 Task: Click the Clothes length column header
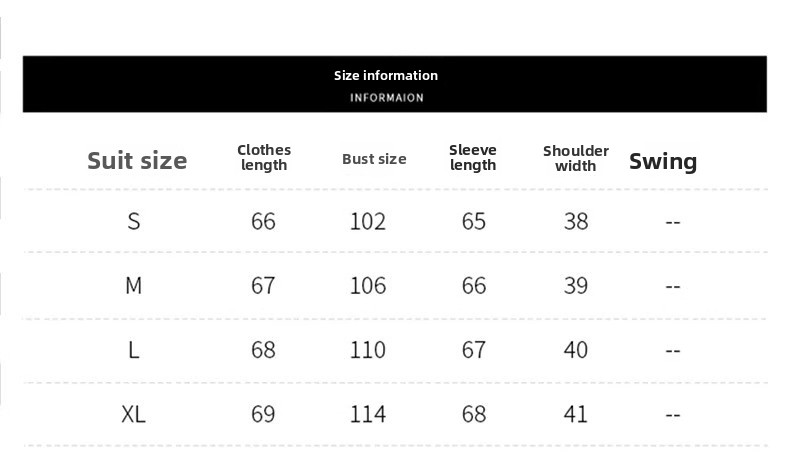[264, 158]
